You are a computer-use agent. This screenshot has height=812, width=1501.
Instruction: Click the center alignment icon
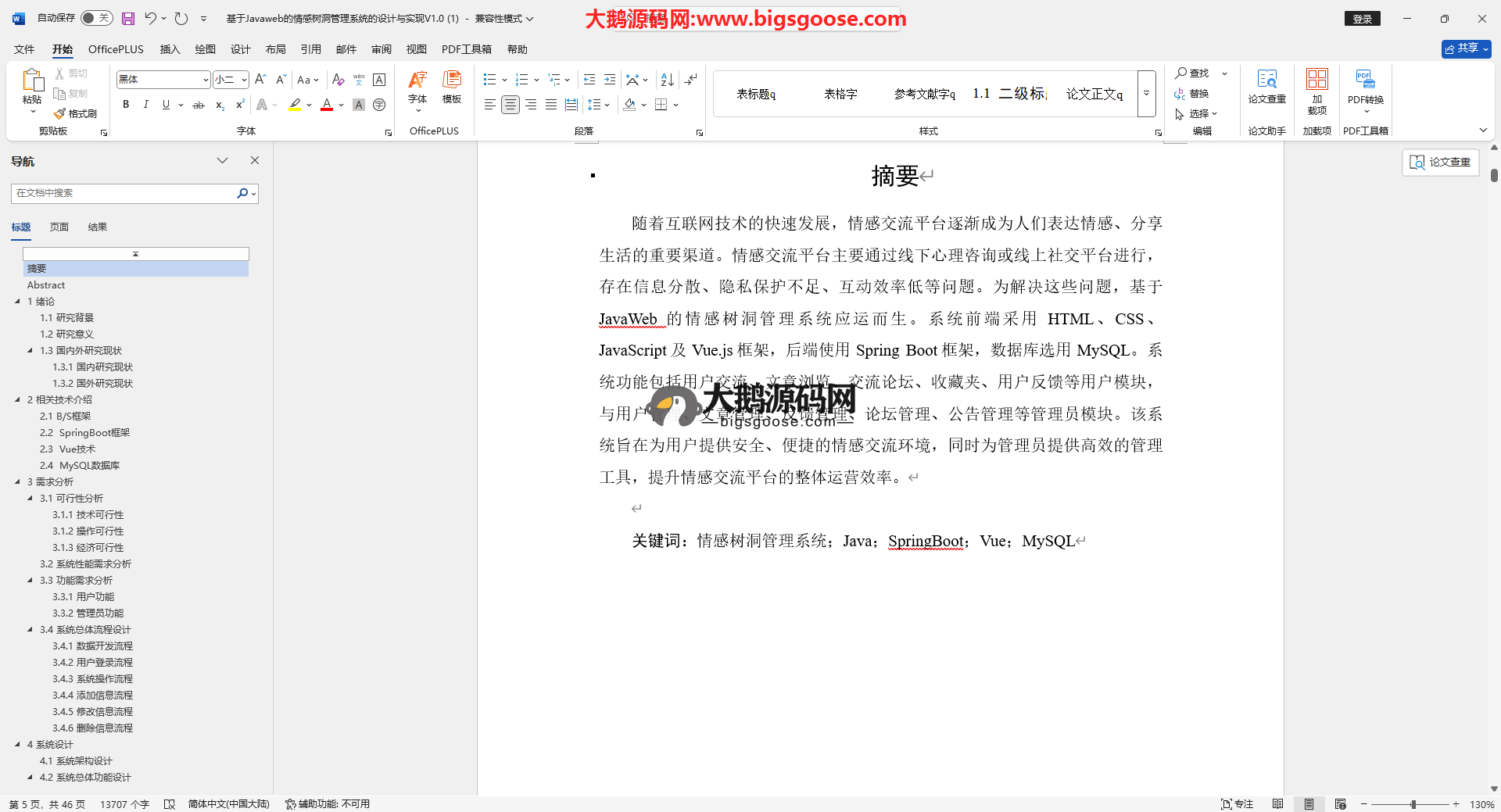pos(510,105)
